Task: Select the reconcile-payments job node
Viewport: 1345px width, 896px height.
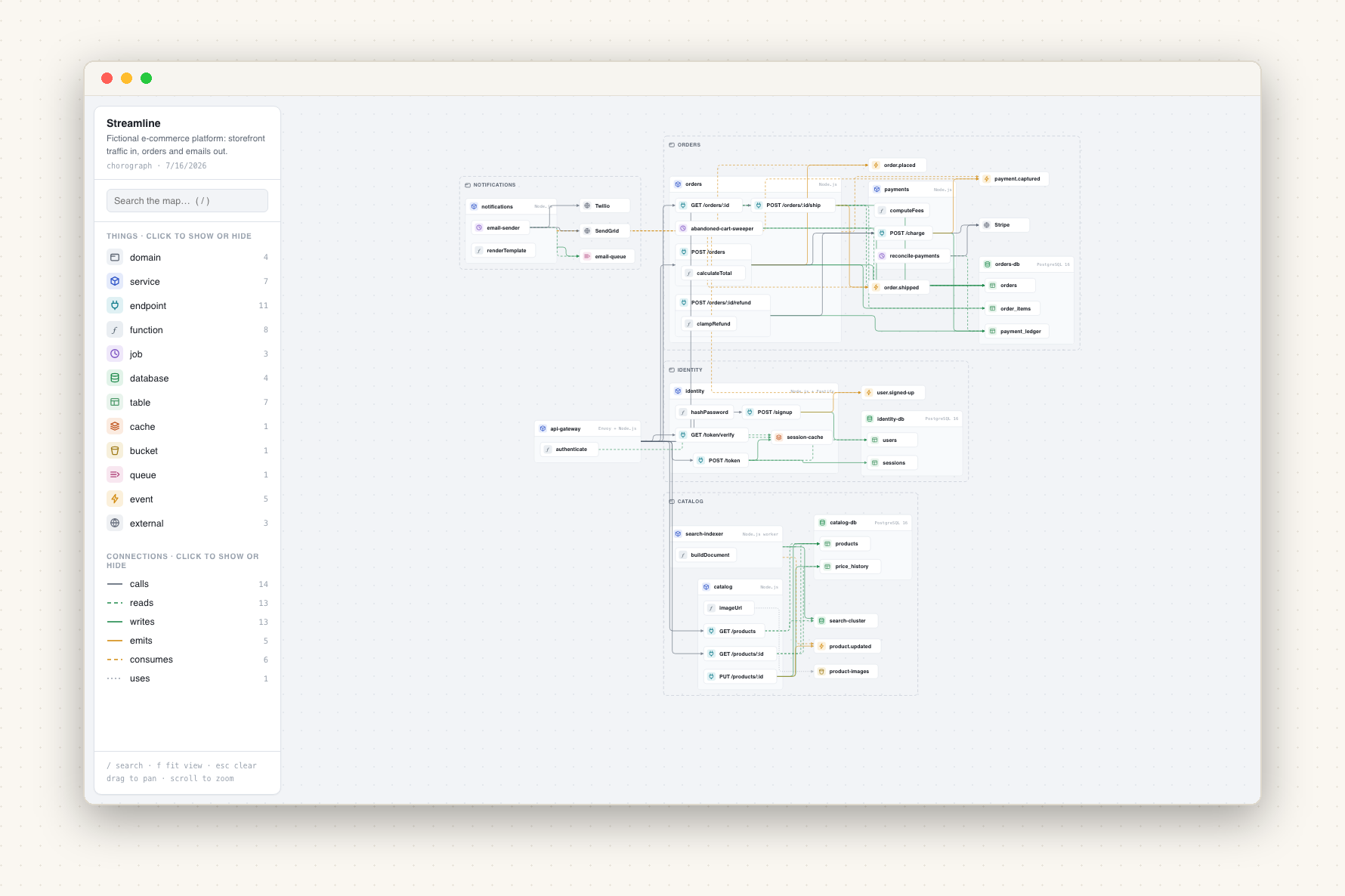Action: click(x=912, y=256)
